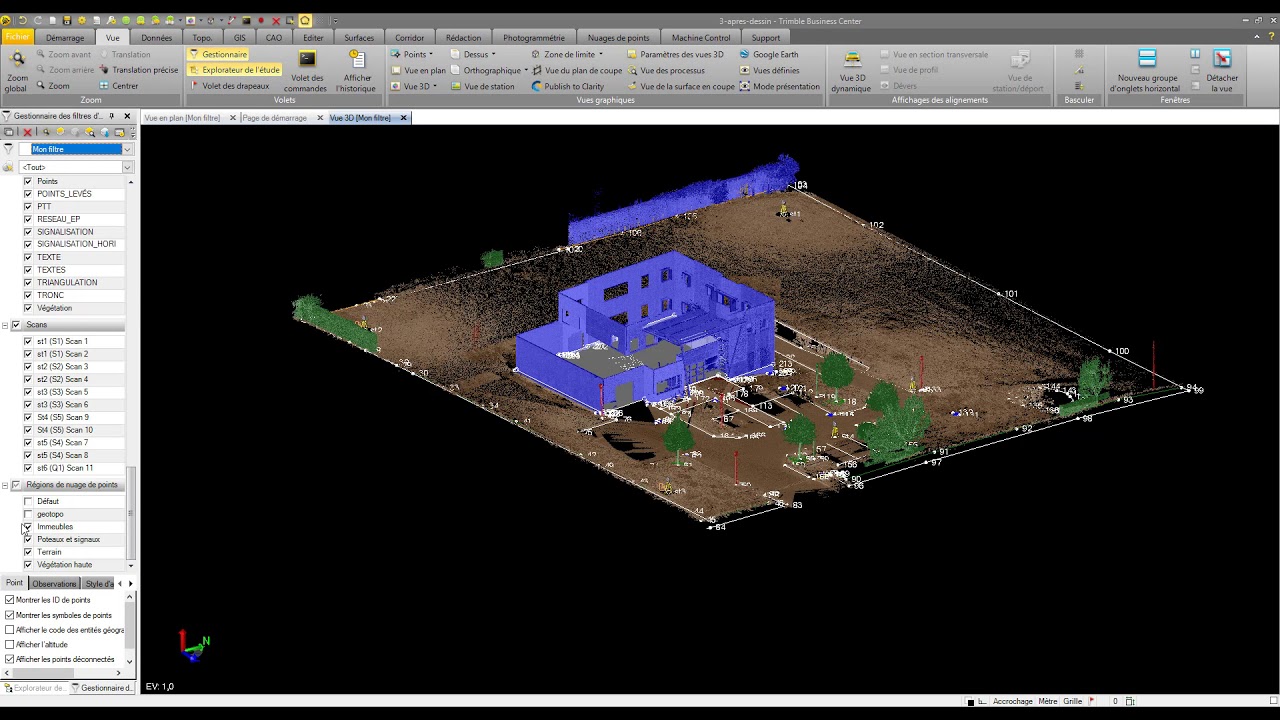1280x720 pixels.
Task: Toggle st6 (Q1) Scan 11 checkbox
Action: [x=28, y=468]
